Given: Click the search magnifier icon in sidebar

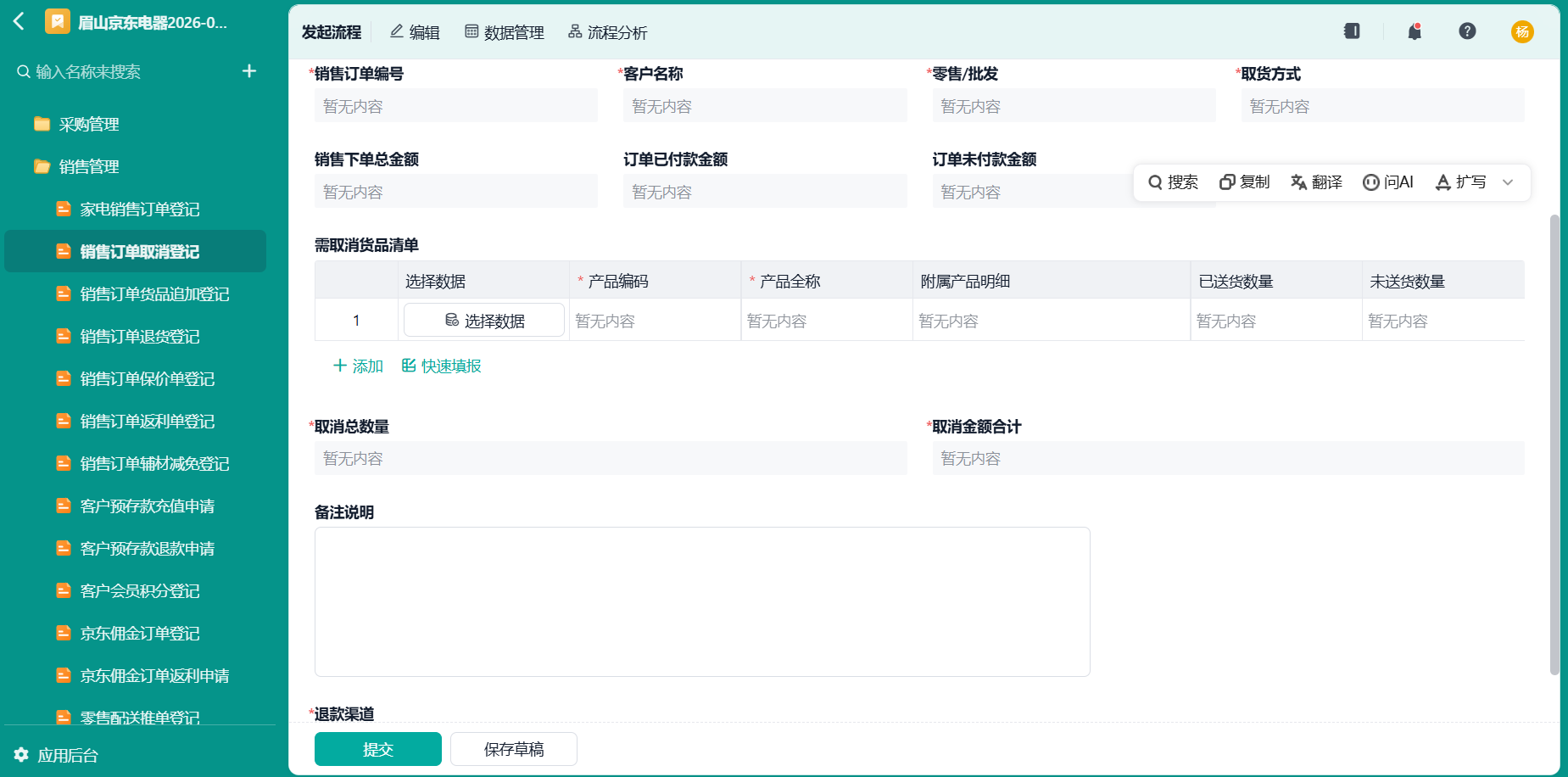Looking at the screenshot, I should [24, 72].
